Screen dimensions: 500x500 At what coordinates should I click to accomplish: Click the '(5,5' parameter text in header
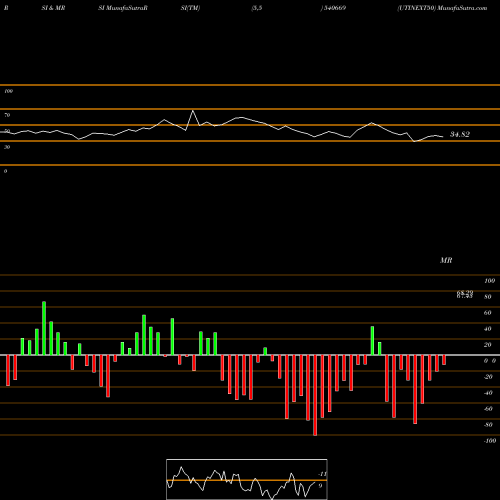(x=257, y=8)
